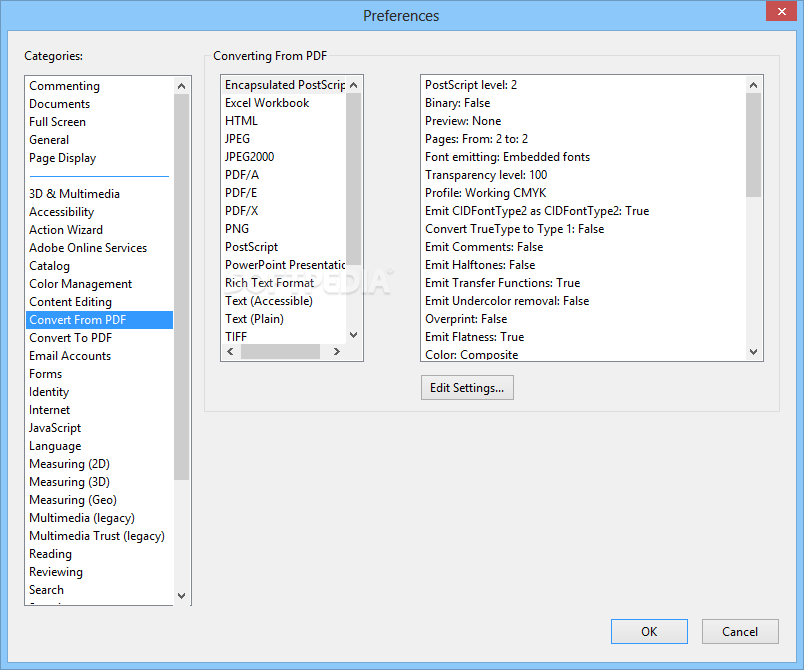Viewport: 804px width, 670px height.
Task: Pick the JPEG2000 conversion format
Action: pos(249,157)
